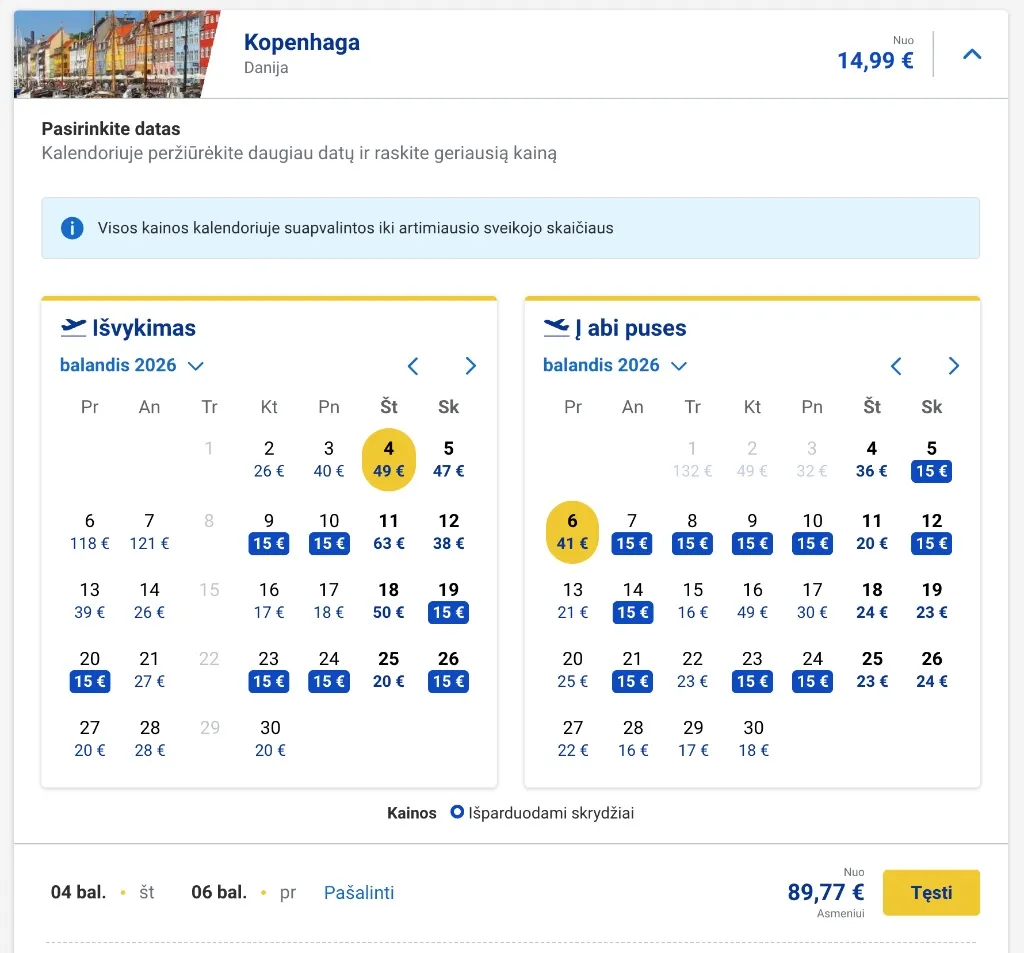Collapse the Kopenhaga destination panel
The width and height of the screenshot is (1024, 953).
971,55
